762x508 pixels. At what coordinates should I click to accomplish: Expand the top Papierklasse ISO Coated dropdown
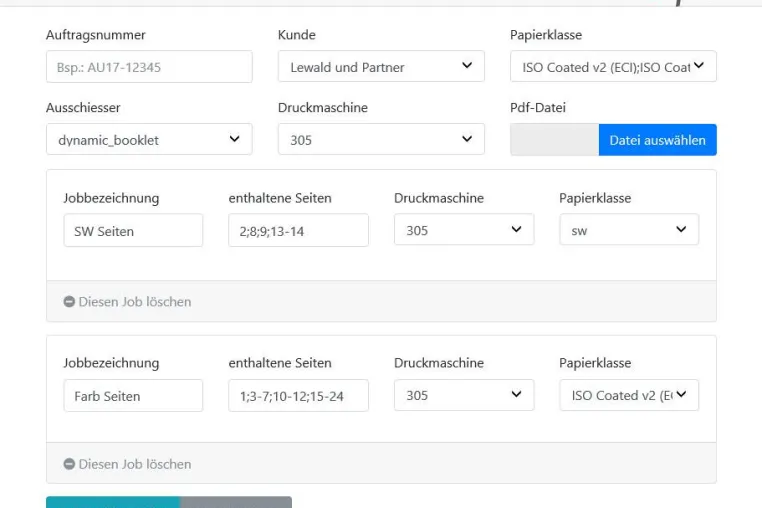(613, 67)
